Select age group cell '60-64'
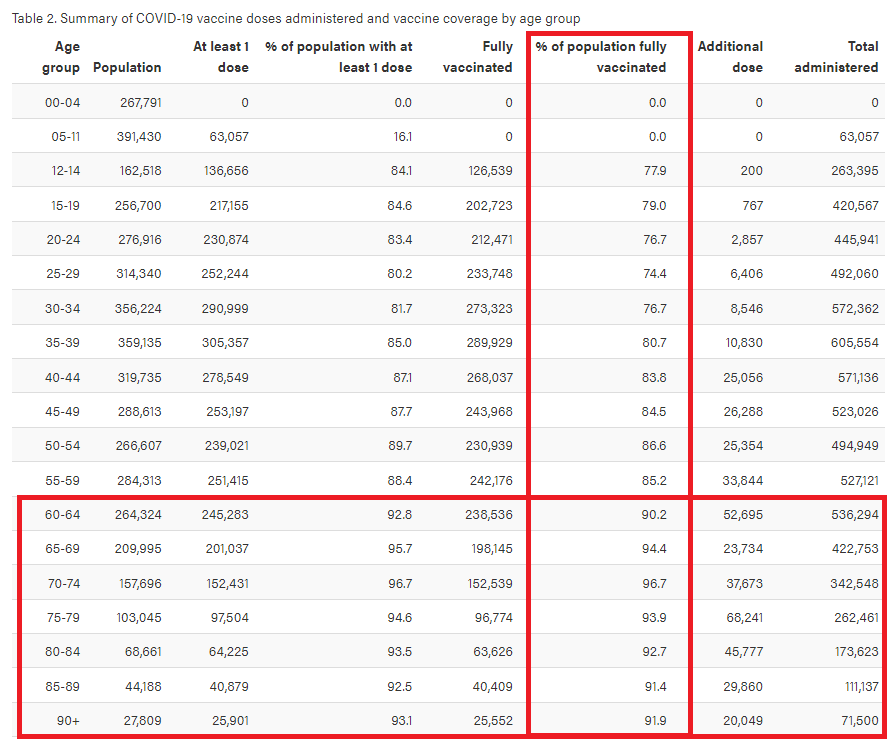Viewport: 889px width, 740px height. point(62,514)
